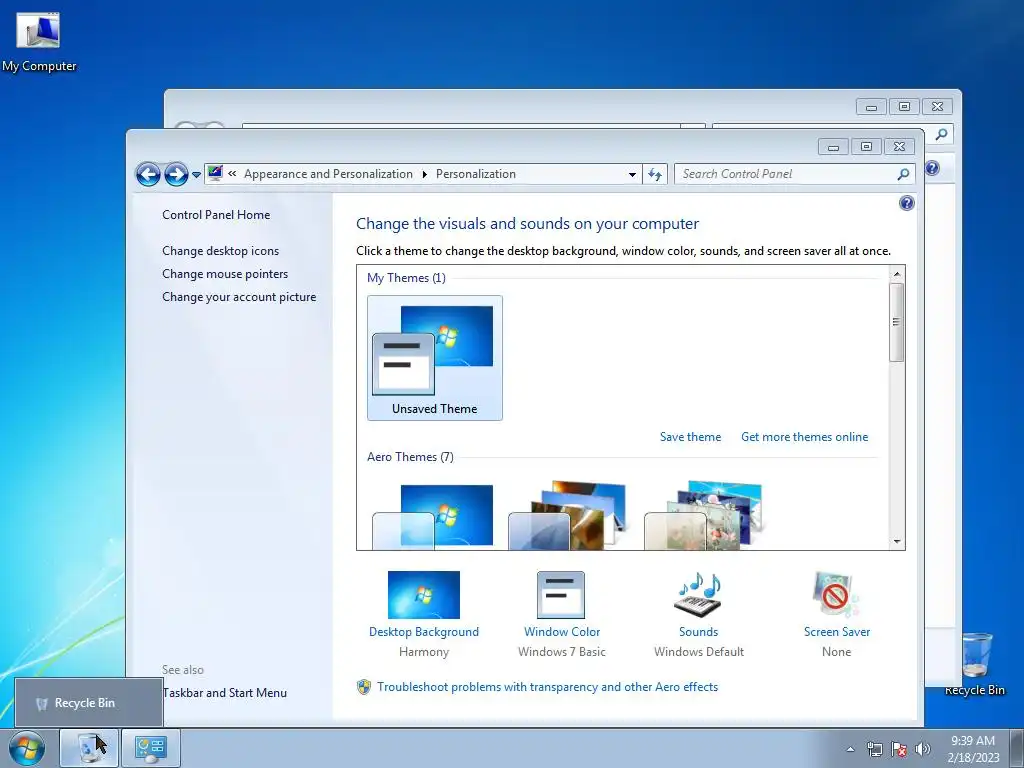The width and height of the screenshot is (1024, 768).
Task: Open Change mouse pointers
Action: [225, 274]
